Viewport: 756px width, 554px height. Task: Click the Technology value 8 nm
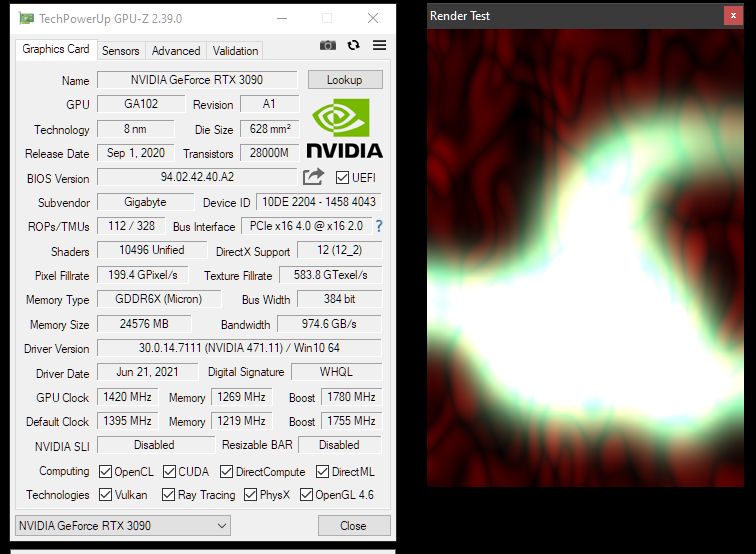(135, 129)
